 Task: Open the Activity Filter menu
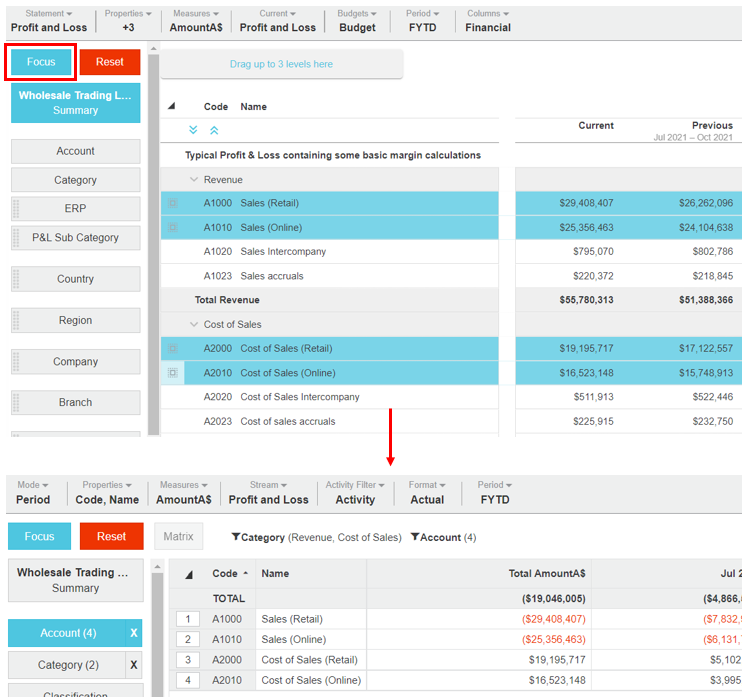point(355,492)
